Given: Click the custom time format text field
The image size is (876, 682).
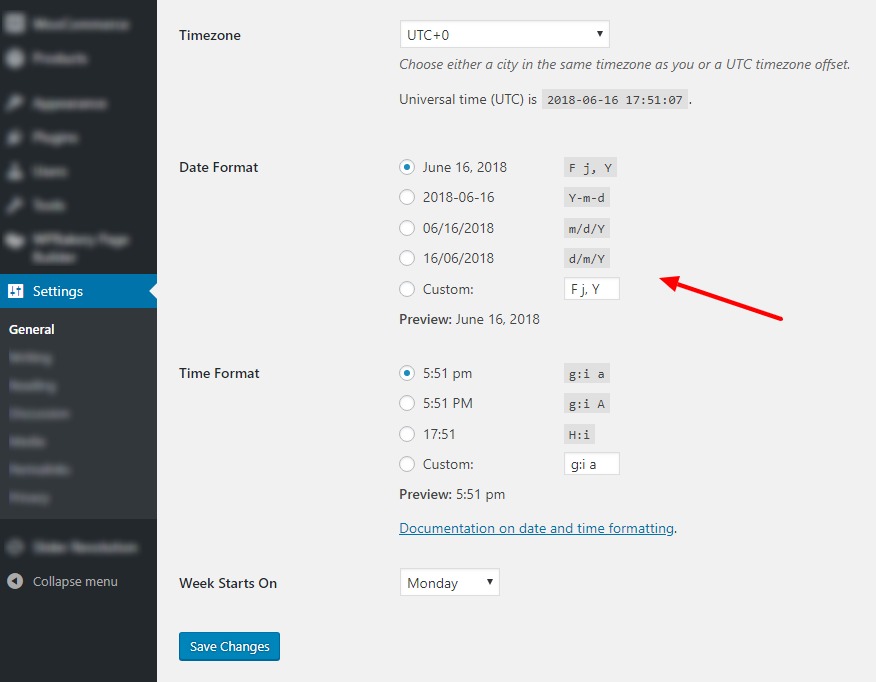Looking at the screenshot, I should click(x=591, y=464).
